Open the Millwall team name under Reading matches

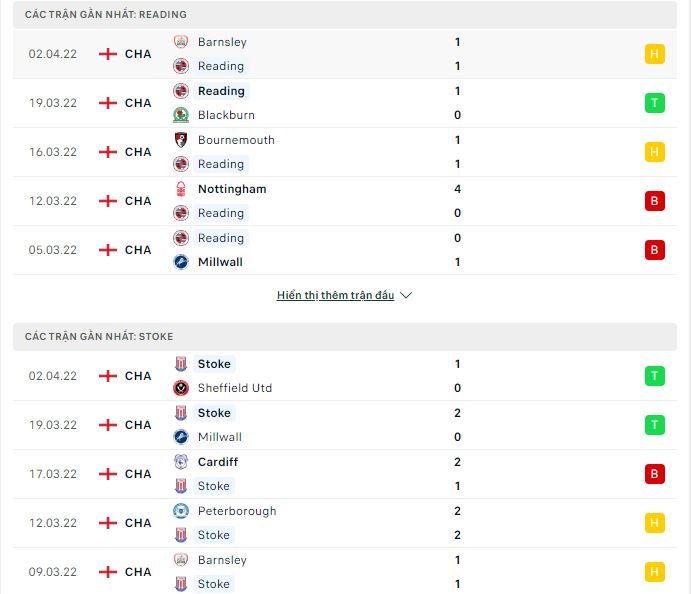(x=220, y=262)
